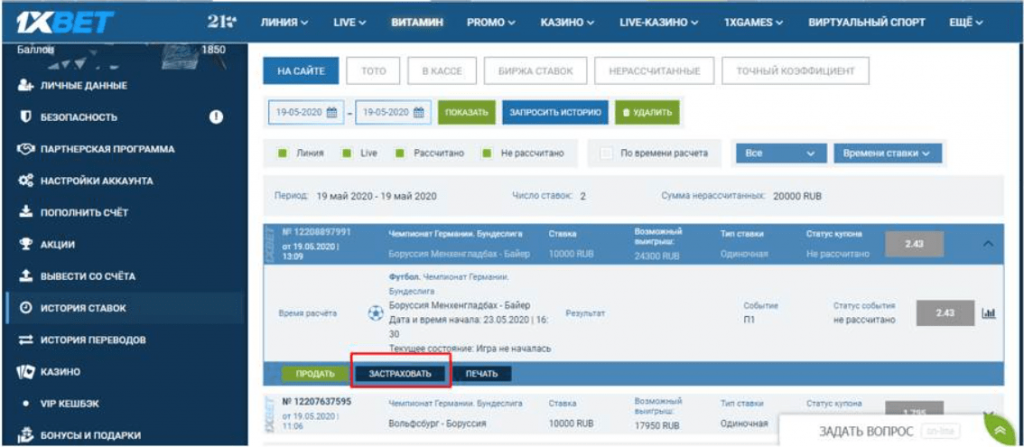Toggle the Live checkbox filter
The image size is (1024, 447).
click(348, 154)
